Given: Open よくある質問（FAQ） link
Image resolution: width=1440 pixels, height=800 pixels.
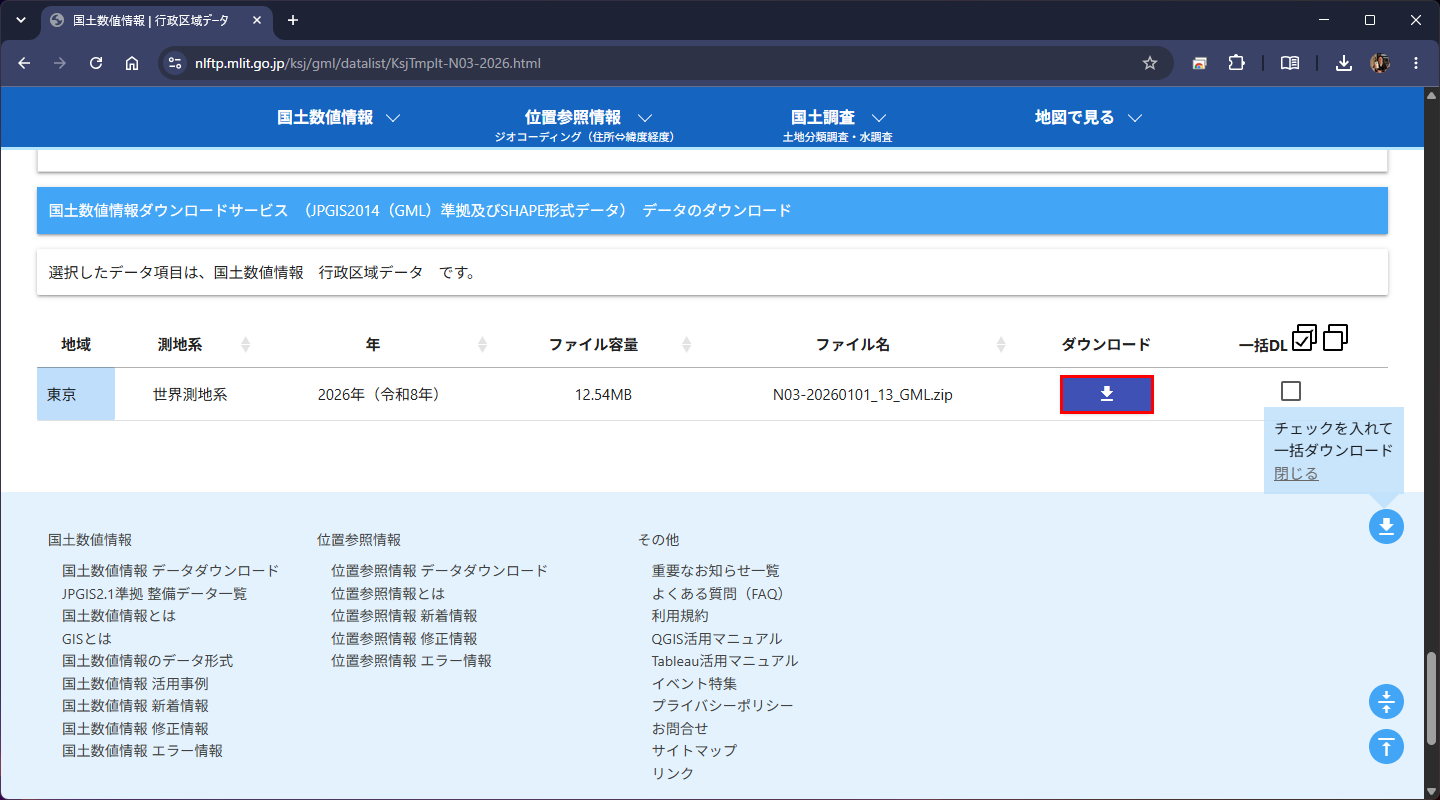Looking at the screenshot, I should 718,593.
